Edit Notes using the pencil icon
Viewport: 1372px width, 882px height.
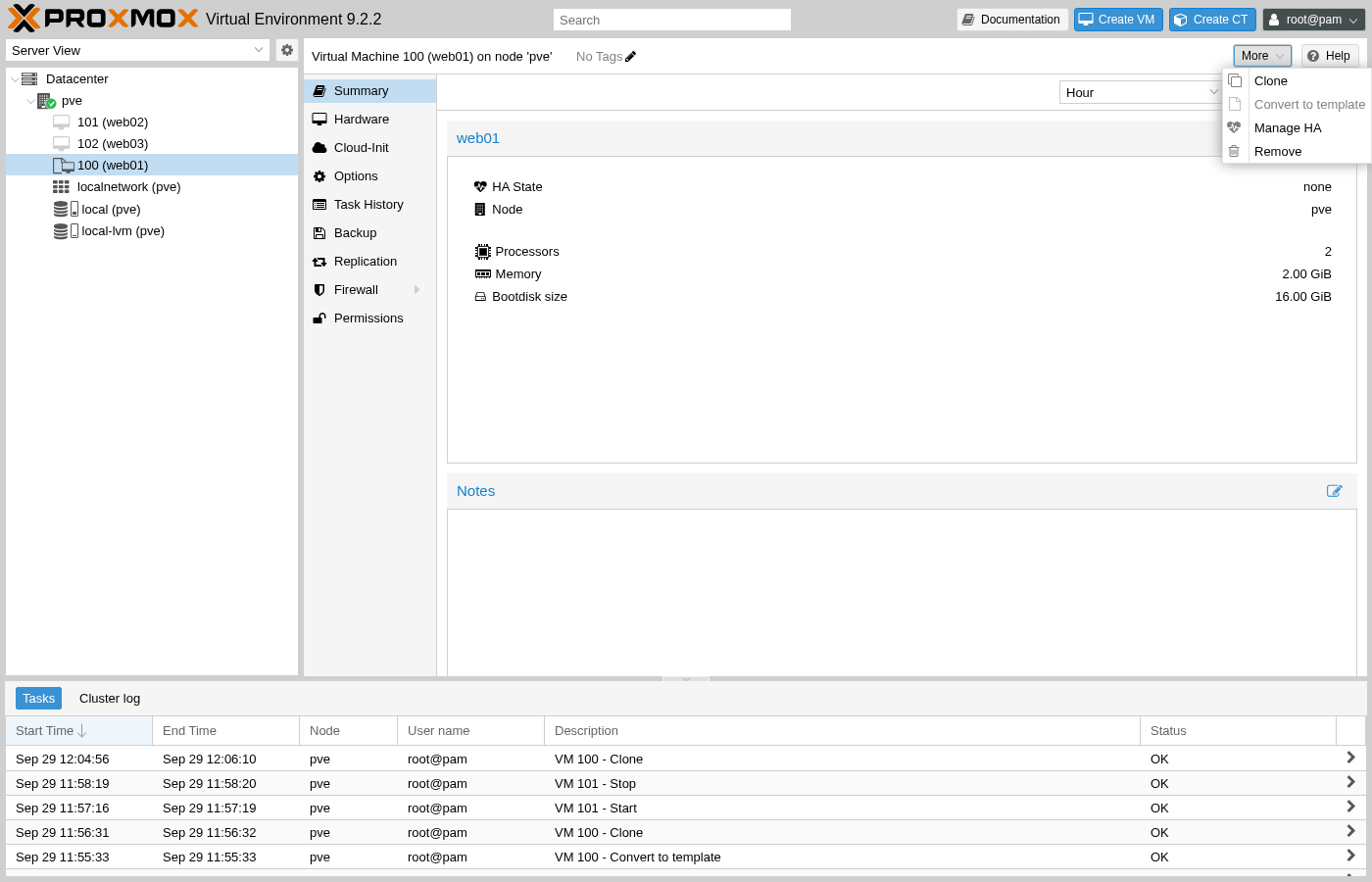(1334, 491)
